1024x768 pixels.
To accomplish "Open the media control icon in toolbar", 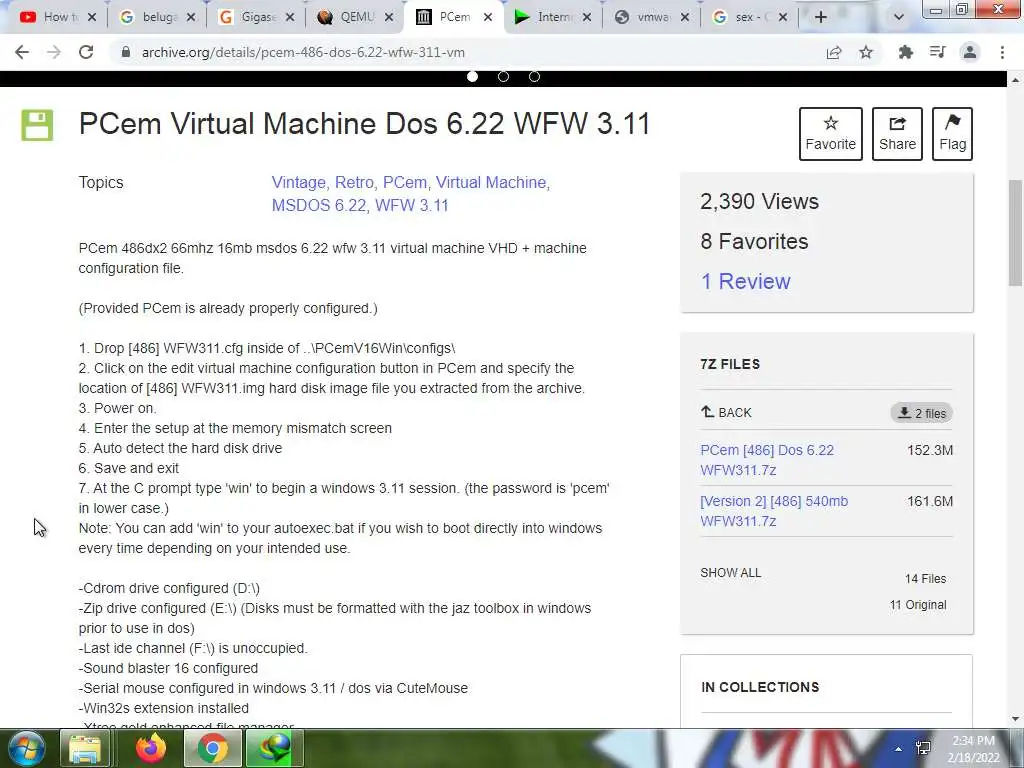I will (x=938, y=52).
